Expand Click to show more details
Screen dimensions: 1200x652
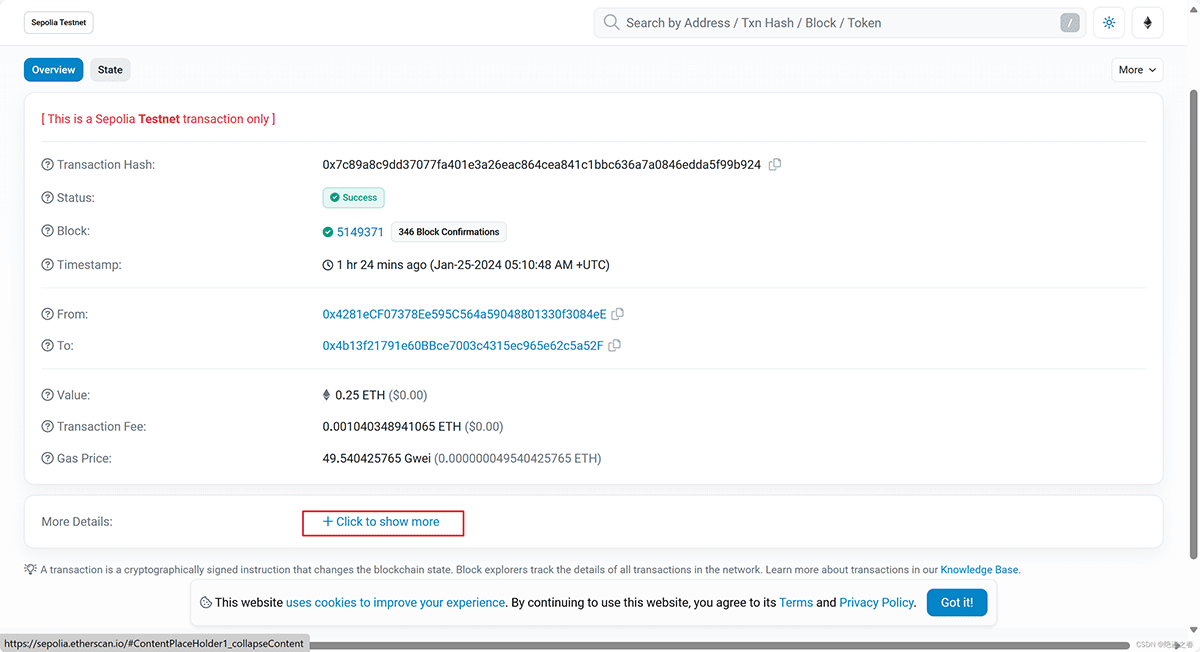pyautogui.click(x=382, y=522)
